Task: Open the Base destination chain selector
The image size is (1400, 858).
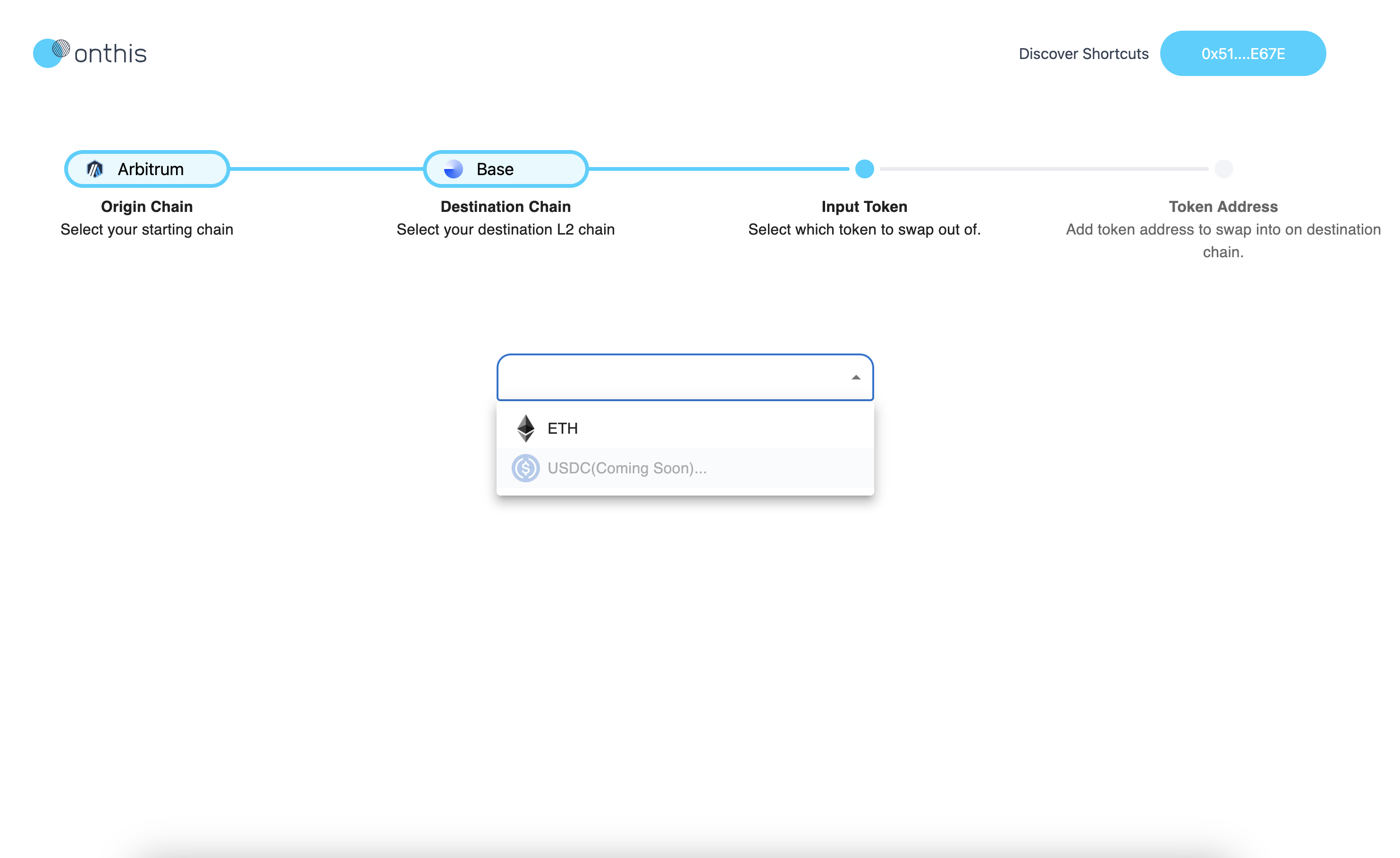Action: point(506,169)
